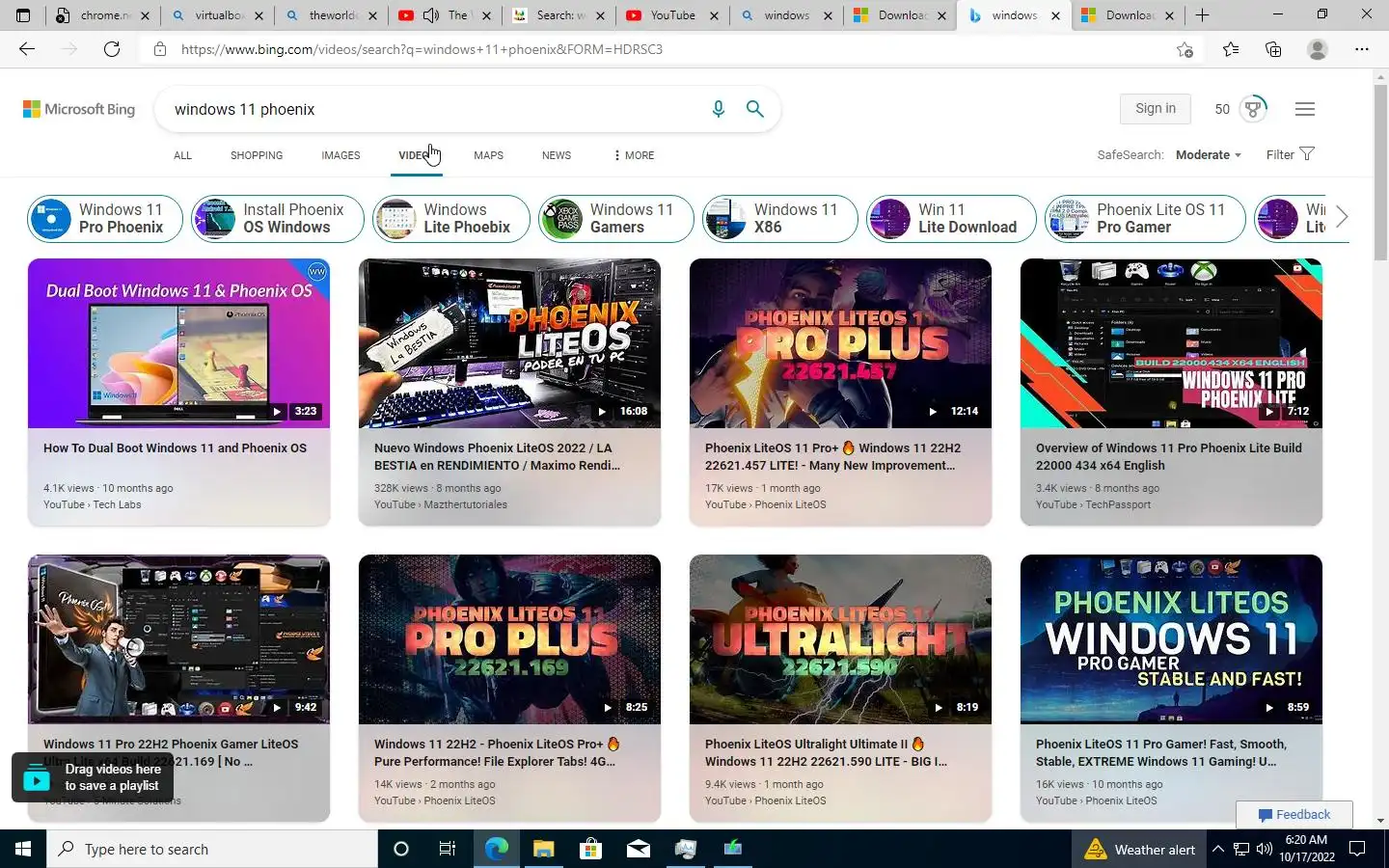This screenshot has width=1389, height=868.
Task: Open the Feedback button
Action: pyautogui.click(x=1294, y=814)
